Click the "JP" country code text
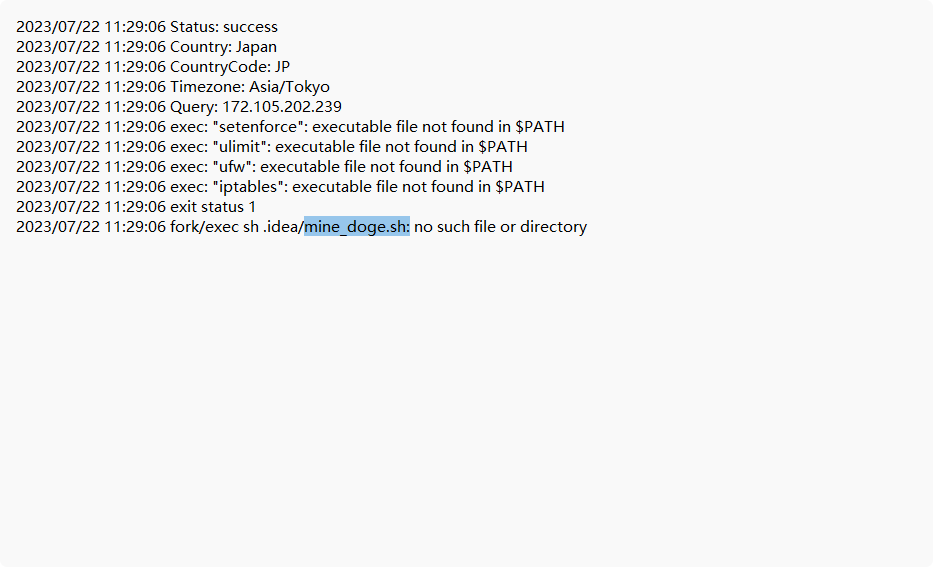Image resolution: width=933 pixels, height=567 pixels. pos(282,67)
